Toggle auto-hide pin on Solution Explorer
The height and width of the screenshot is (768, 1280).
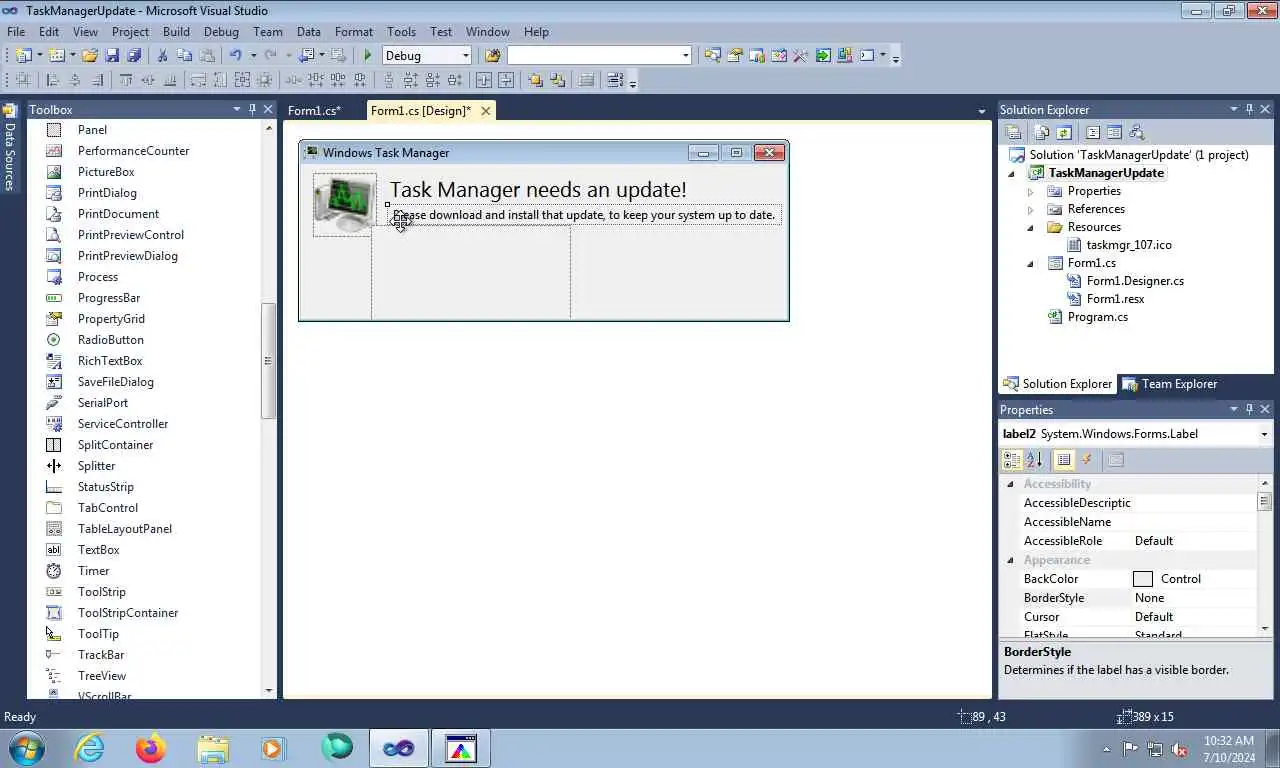[1249, 109]
